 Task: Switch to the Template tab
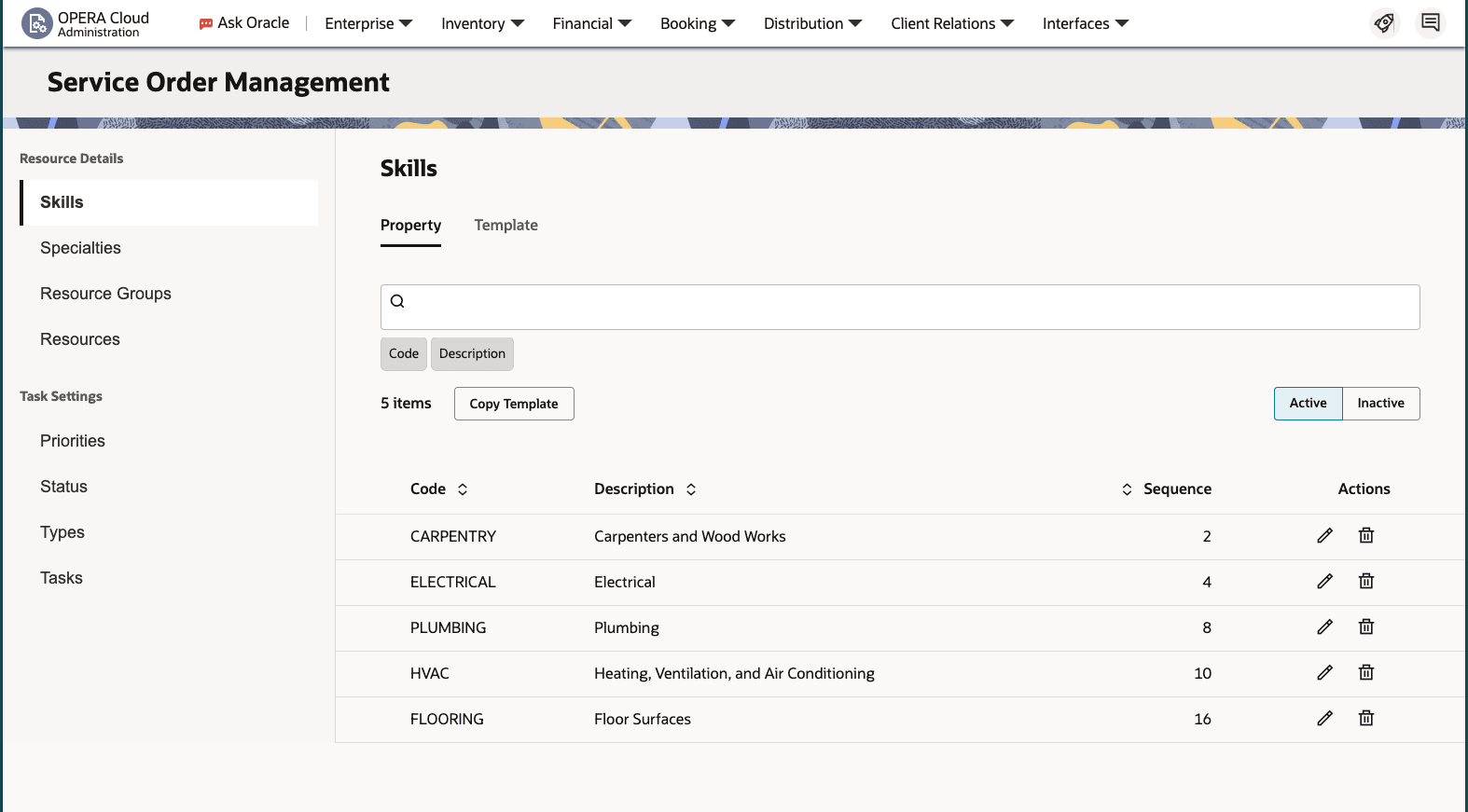(505, 226)
